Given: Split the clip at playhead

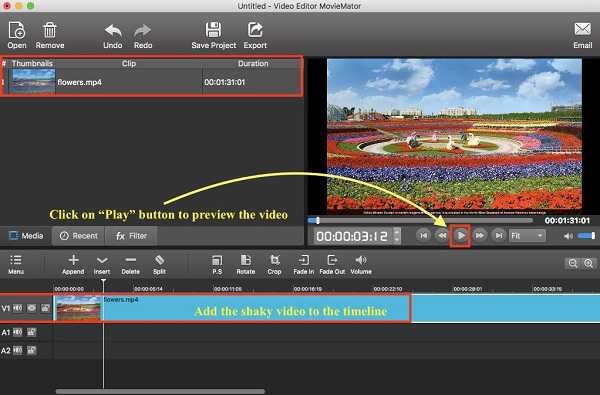Looking at the screenshot, I should (160, 264).
